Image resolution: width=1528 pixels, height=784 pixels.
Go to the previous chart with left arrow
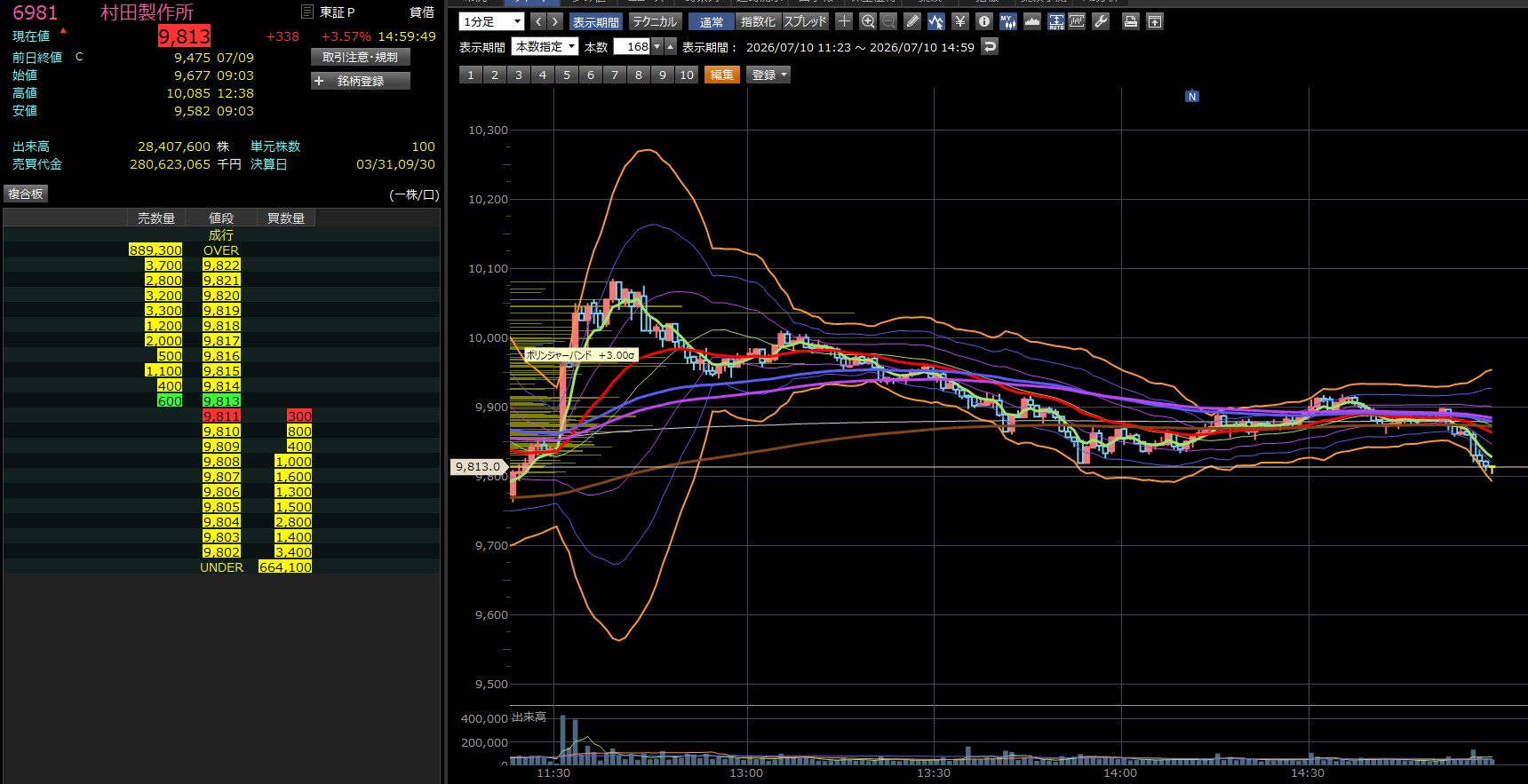[x=538, y=21]
